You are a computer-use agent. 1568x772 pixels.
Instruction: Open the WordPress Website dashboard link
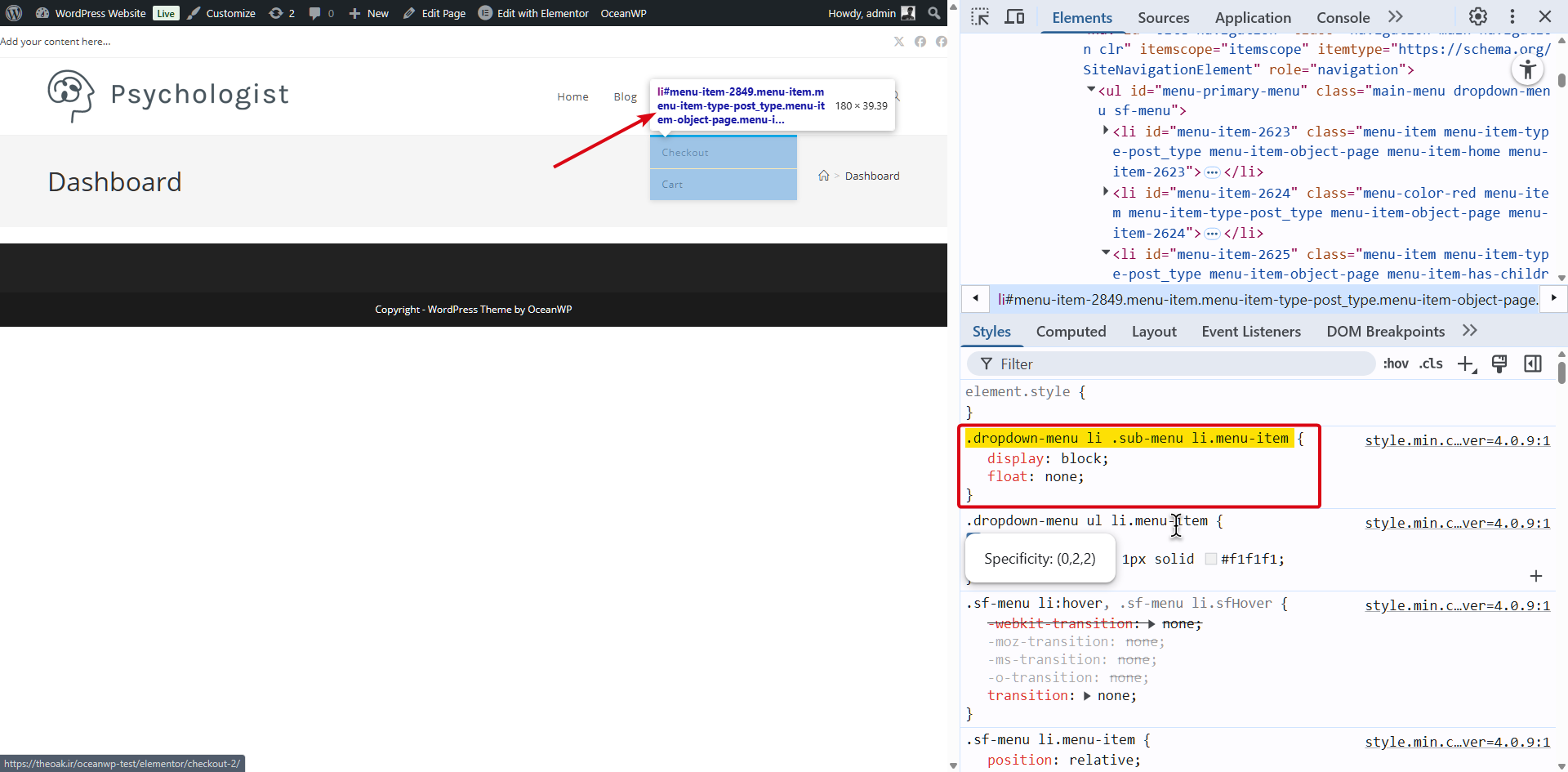91,13
